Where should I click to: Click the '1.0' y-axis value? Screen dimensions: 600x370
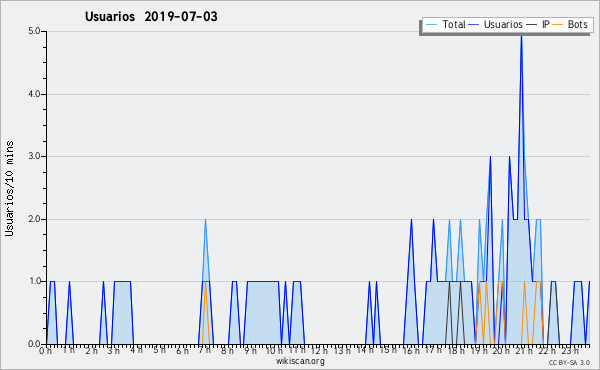point(34,281)
